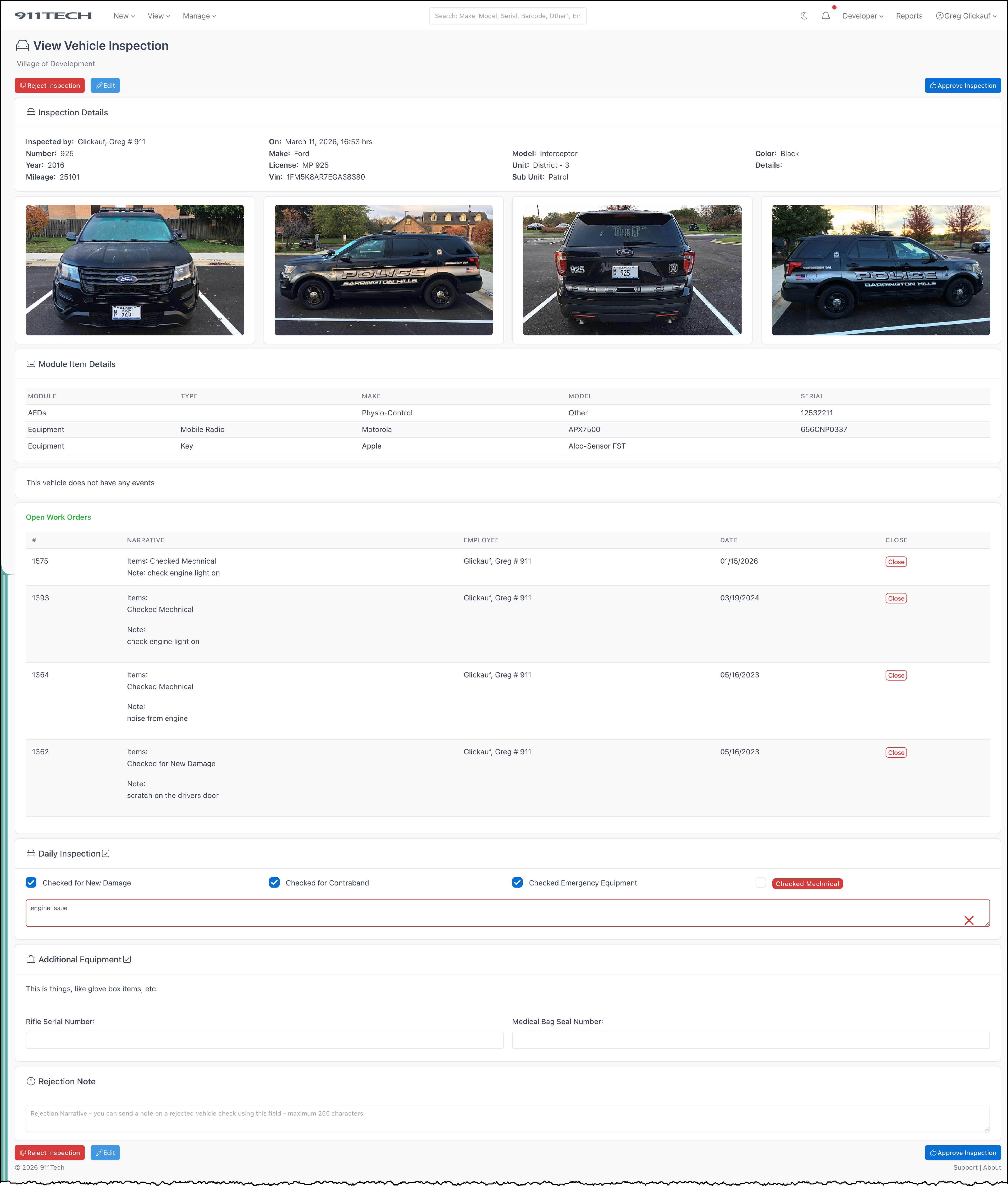This screenshot has height=1186, width=1008.
Task: Click Rifle Serial Number field
Action: [x=264, y=1040]
